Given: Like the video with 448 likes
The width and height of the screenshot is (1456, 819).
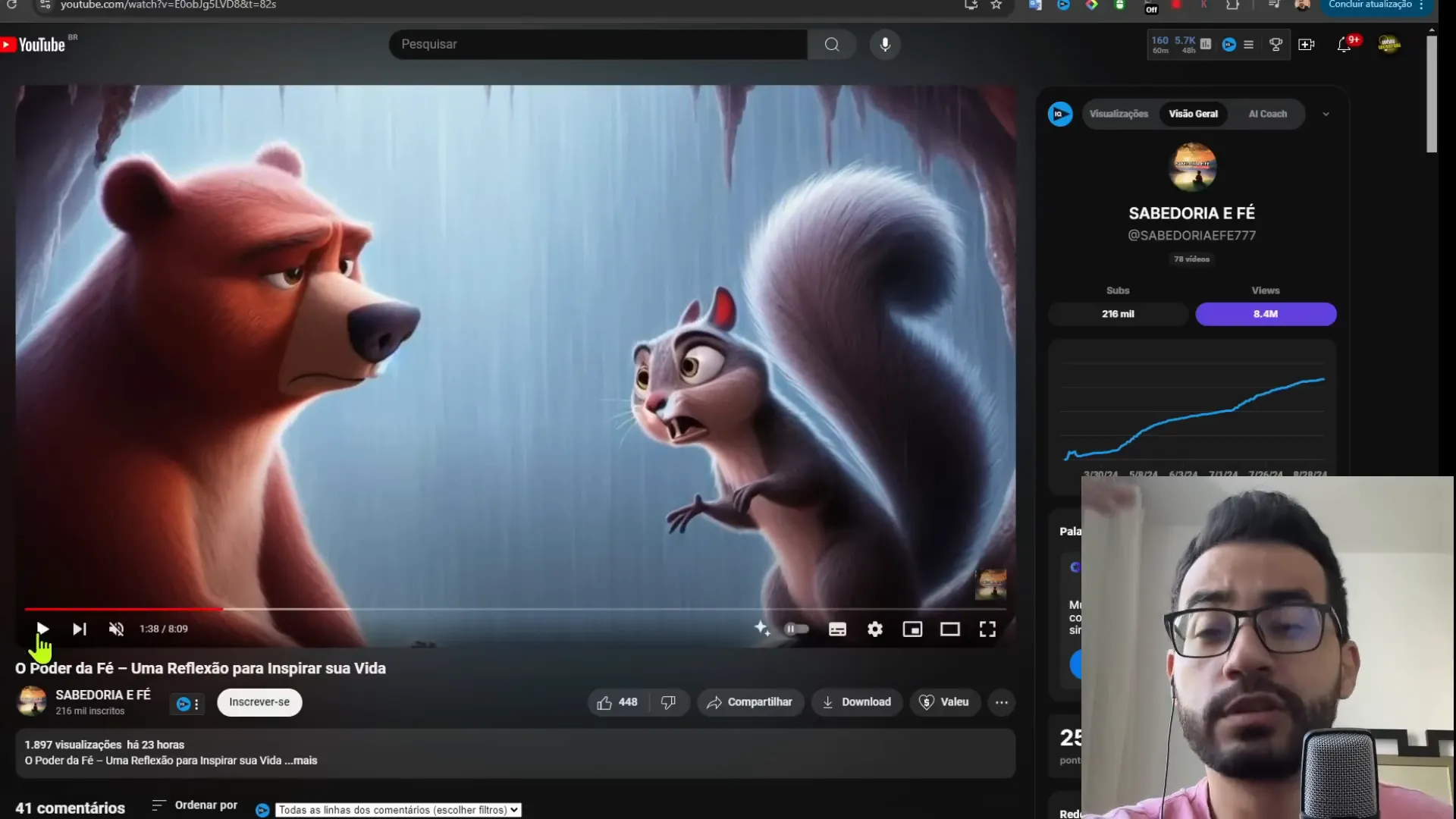Looking at the screenshot, I should 617,702.
